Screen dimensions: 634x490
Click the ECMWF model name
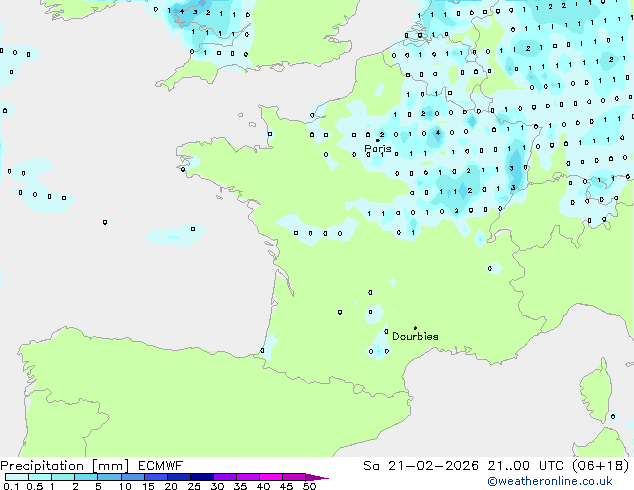(x=161, y=466)
